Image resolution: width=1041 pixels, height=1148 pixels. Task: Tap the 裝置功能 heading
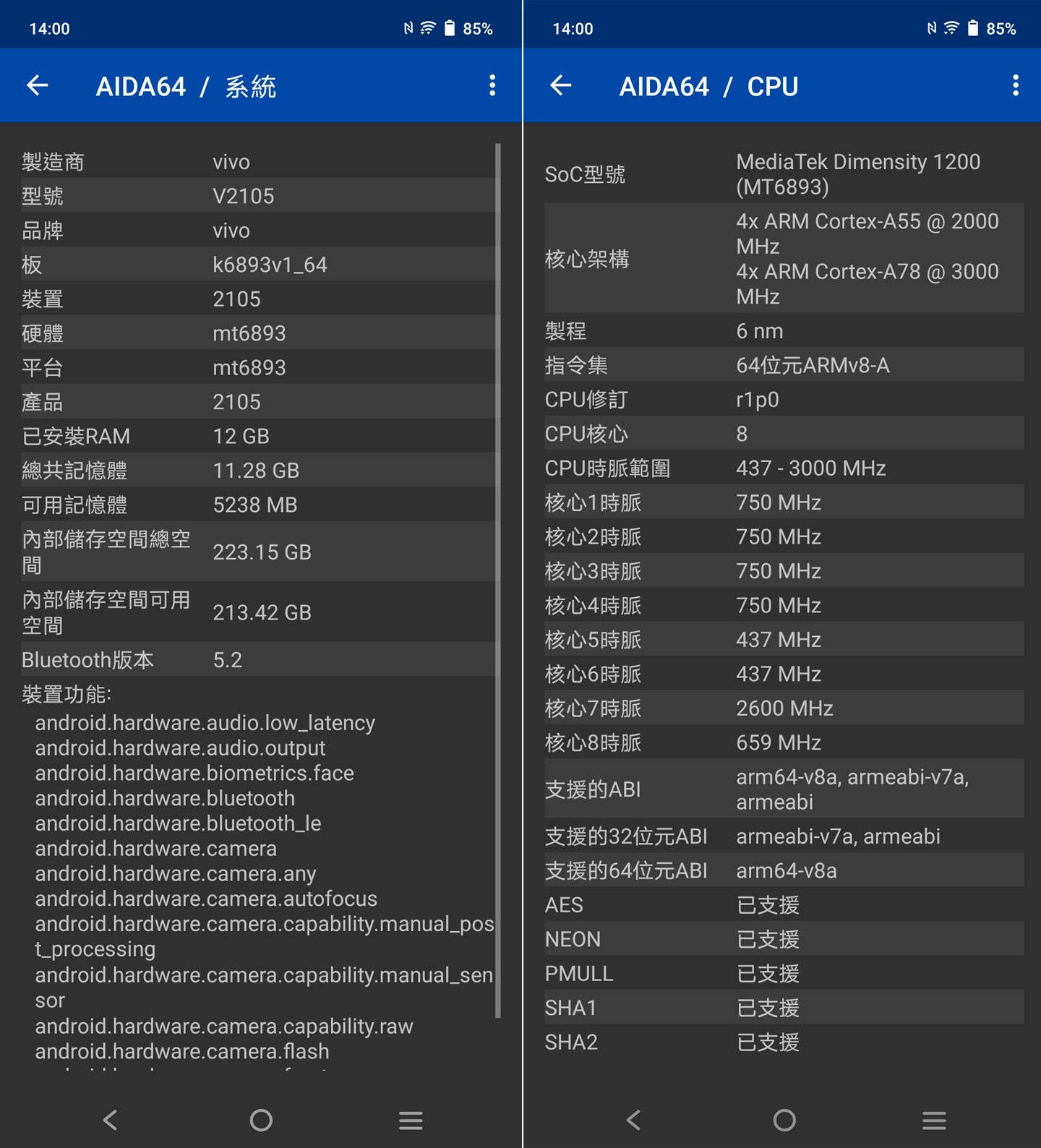[x=67, y=694]
